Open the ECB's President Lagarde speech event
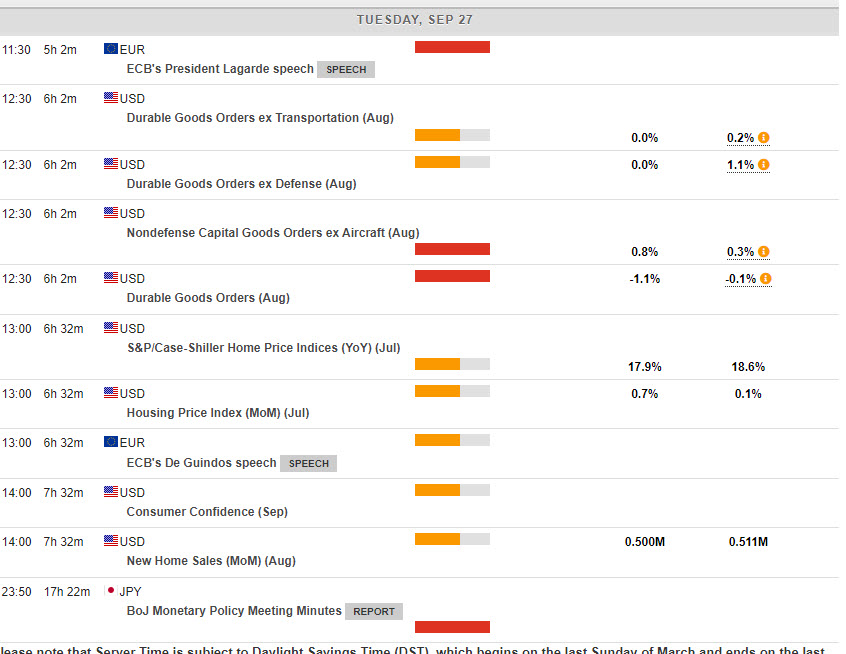This screenshot has height=654, width=846. pos(219,70)
